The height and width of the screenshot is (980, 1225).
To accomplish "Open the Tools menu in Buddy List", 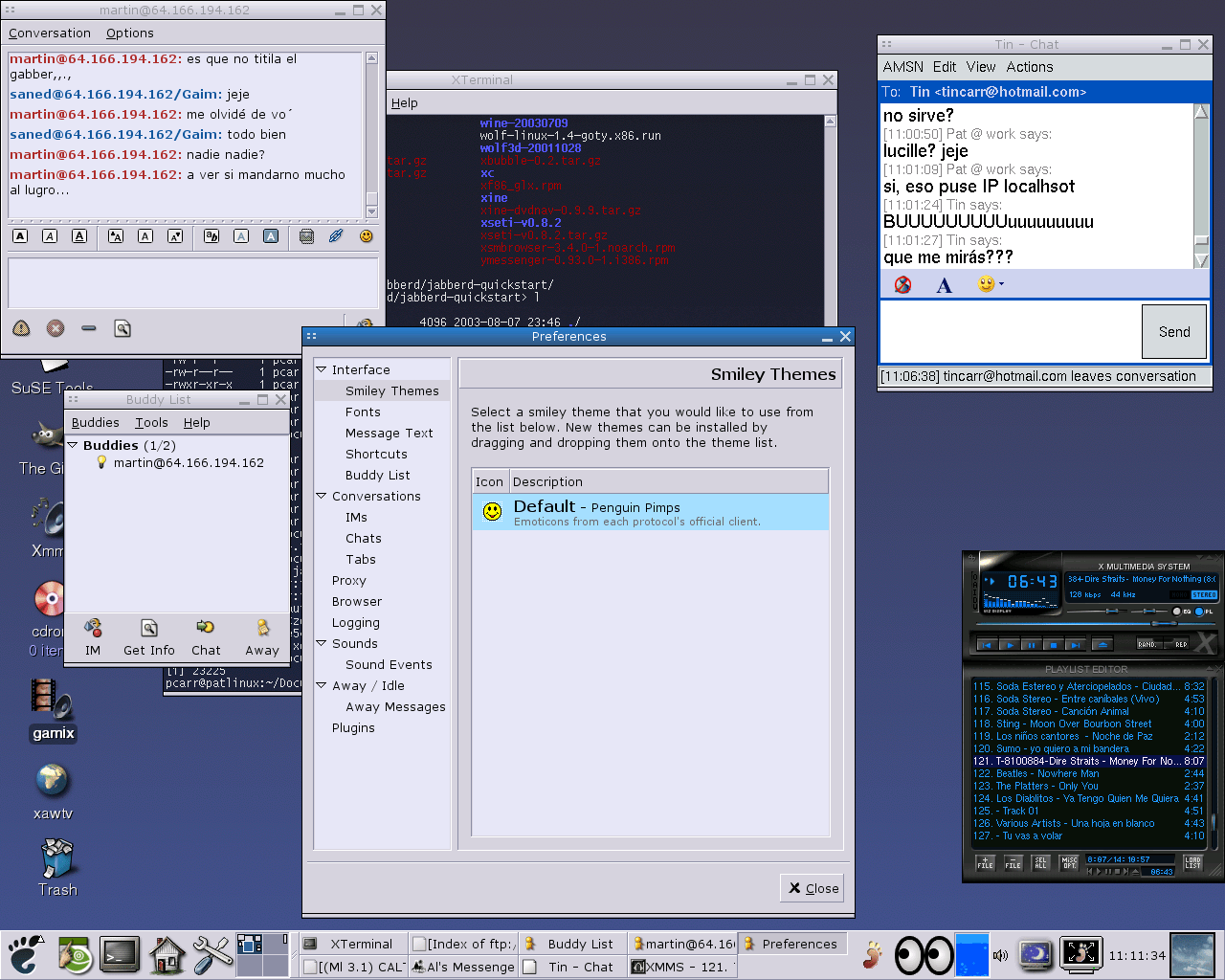I will pyautogui.click(x=151, y=422).
